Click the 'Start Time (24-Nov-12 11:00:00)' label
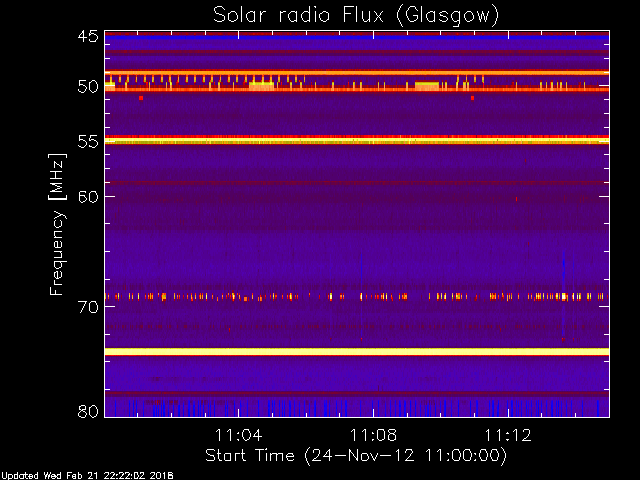The height and width of the screenshot is (480, 640). (x=356, y=456)
